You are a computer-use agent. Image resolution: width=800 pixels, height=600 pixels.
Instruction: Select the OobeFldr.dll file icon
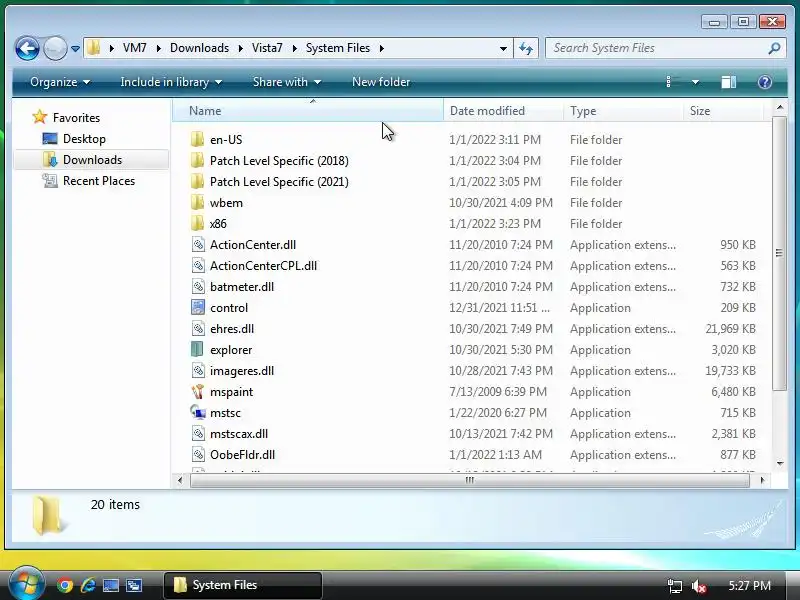[x=198, y=455]
